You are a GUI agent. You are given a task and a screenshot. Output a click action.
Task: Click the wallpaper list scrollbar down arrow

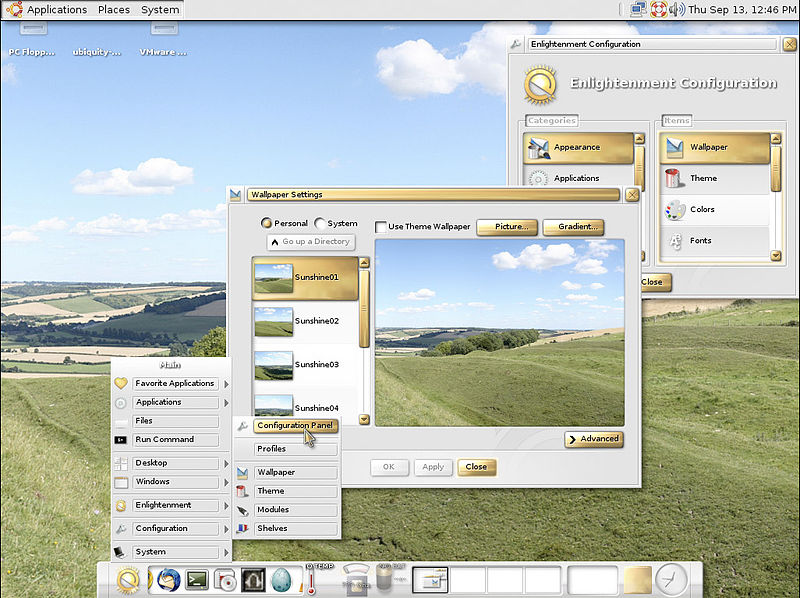coord(364,420)
